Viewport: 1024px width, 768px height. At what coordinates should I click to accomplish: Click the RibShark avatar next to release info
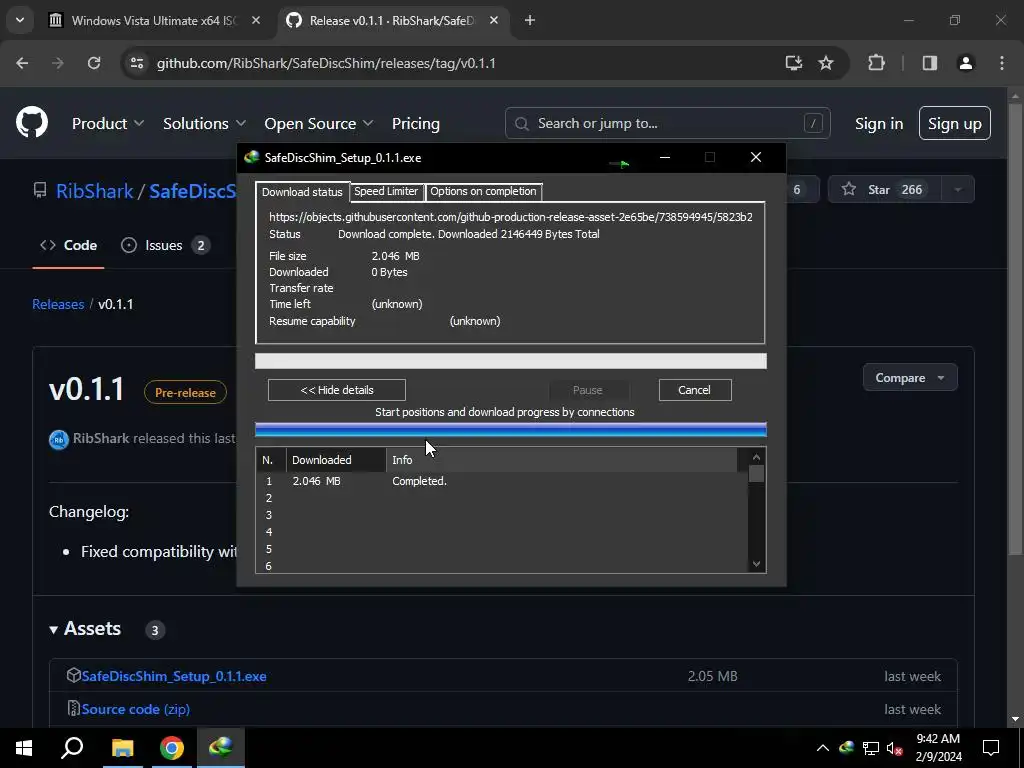click(59, 440)
